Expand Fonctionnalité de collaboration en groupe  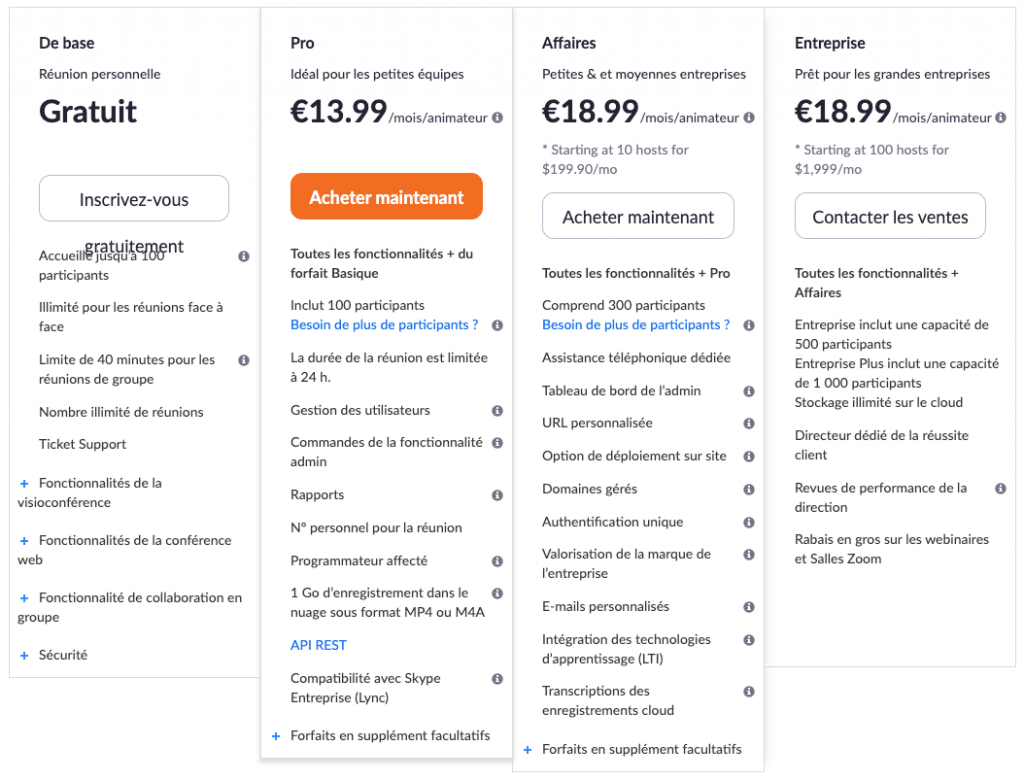pos(24,598)
